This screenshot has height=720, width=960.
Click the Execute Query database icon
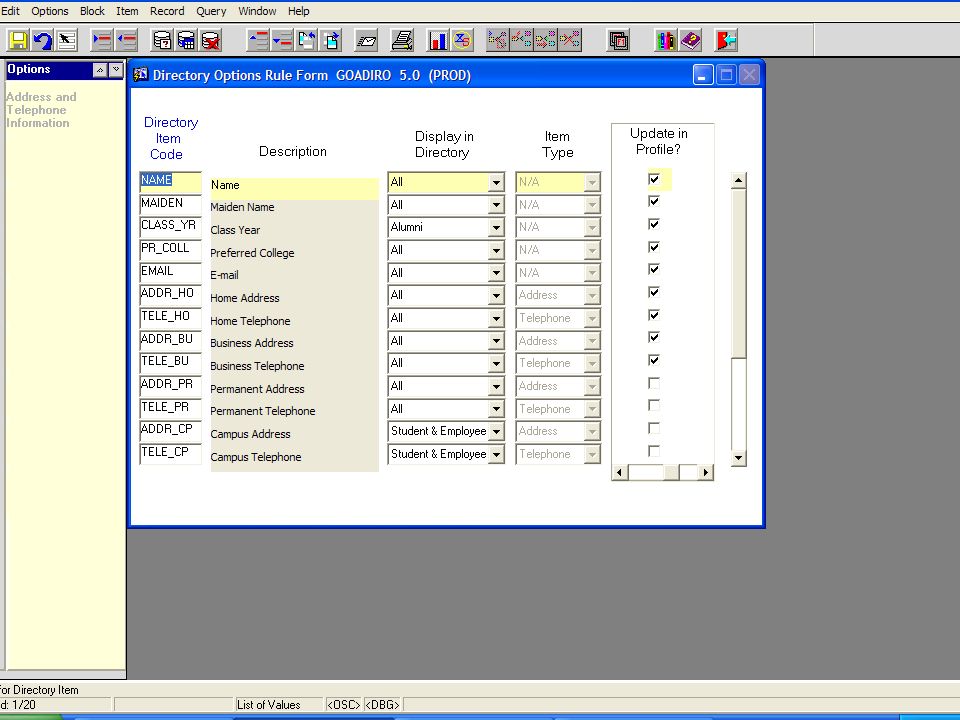click(x=186, y=41)
